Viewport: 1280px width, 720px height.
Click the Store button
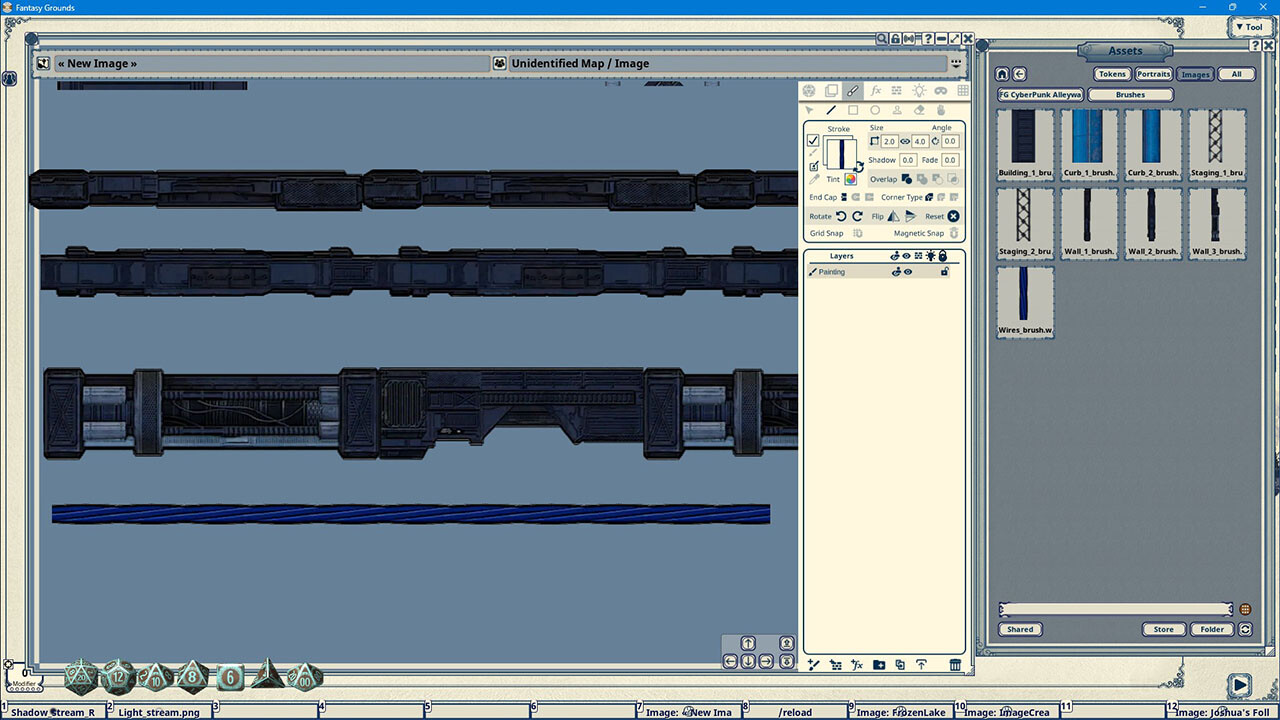pyautogui.click(x=1163, y=629)
